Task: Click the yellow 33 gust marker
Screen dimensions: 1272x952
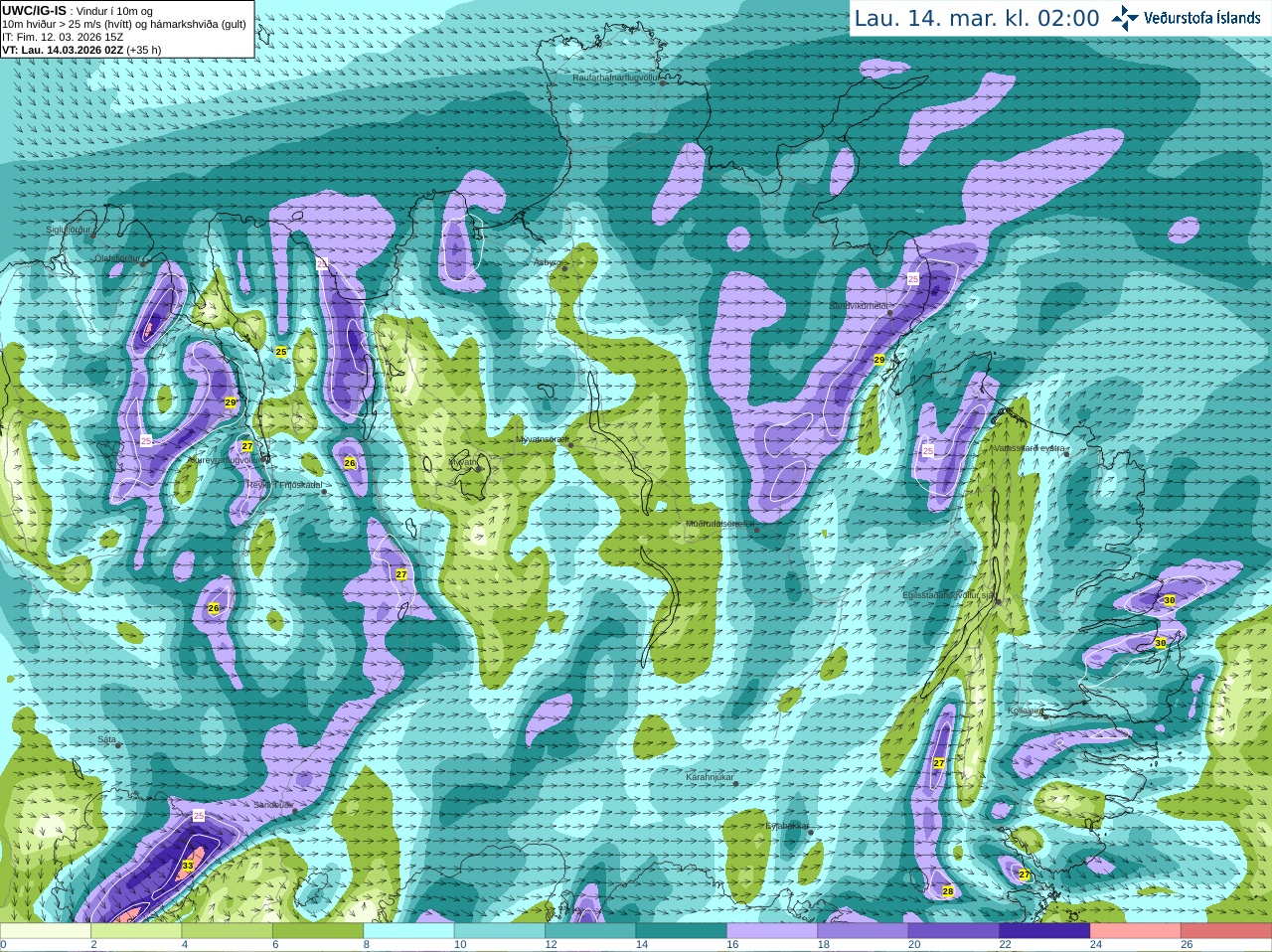Action: [x=188, y=867]
